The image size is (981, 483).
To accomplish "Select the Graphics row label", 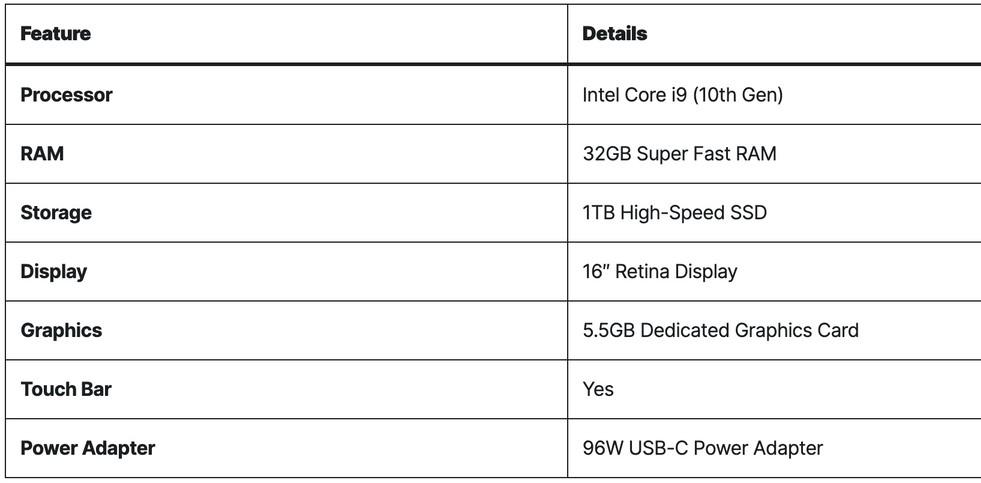I will (x=61, y=330).
